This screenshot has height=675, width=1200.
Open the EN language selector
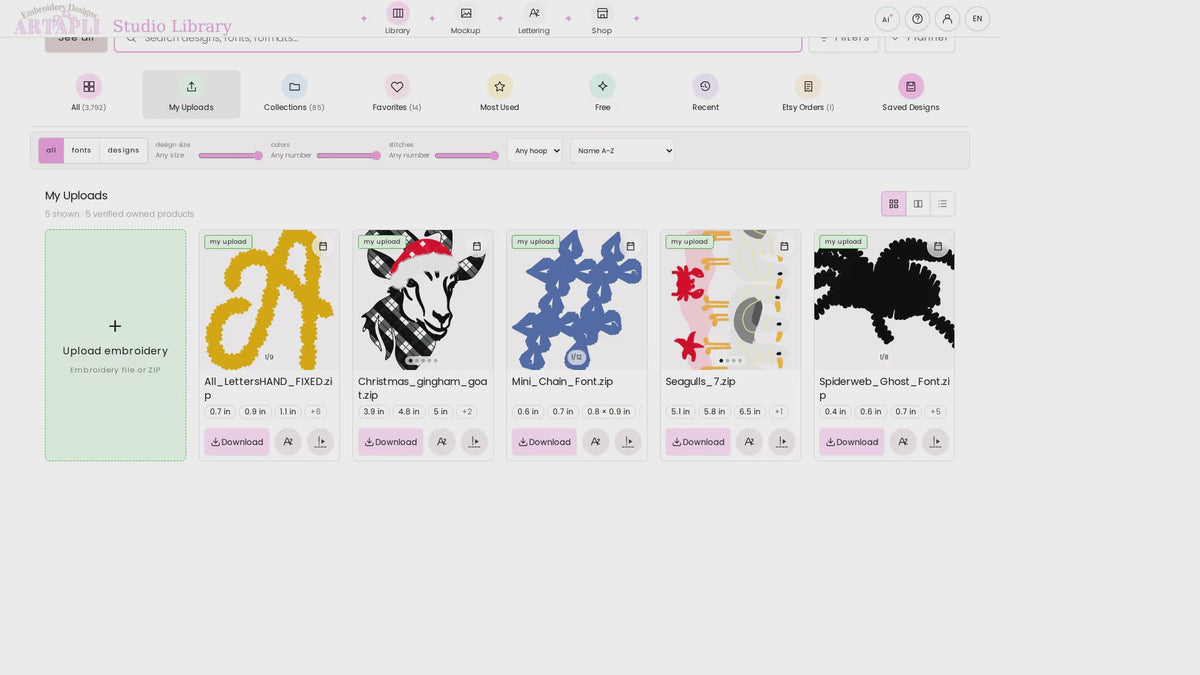click(x=977, y=19)
